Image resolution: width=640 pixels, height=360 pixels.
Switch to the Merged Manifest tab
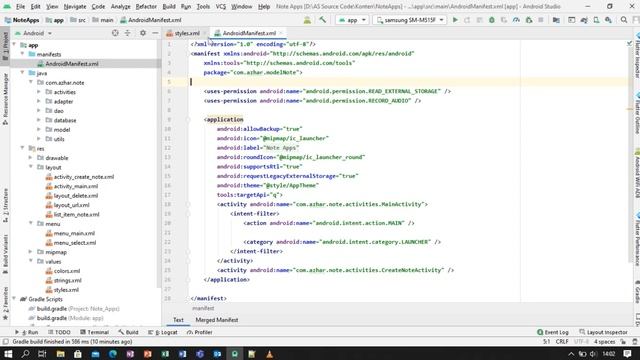pos(217,320)
